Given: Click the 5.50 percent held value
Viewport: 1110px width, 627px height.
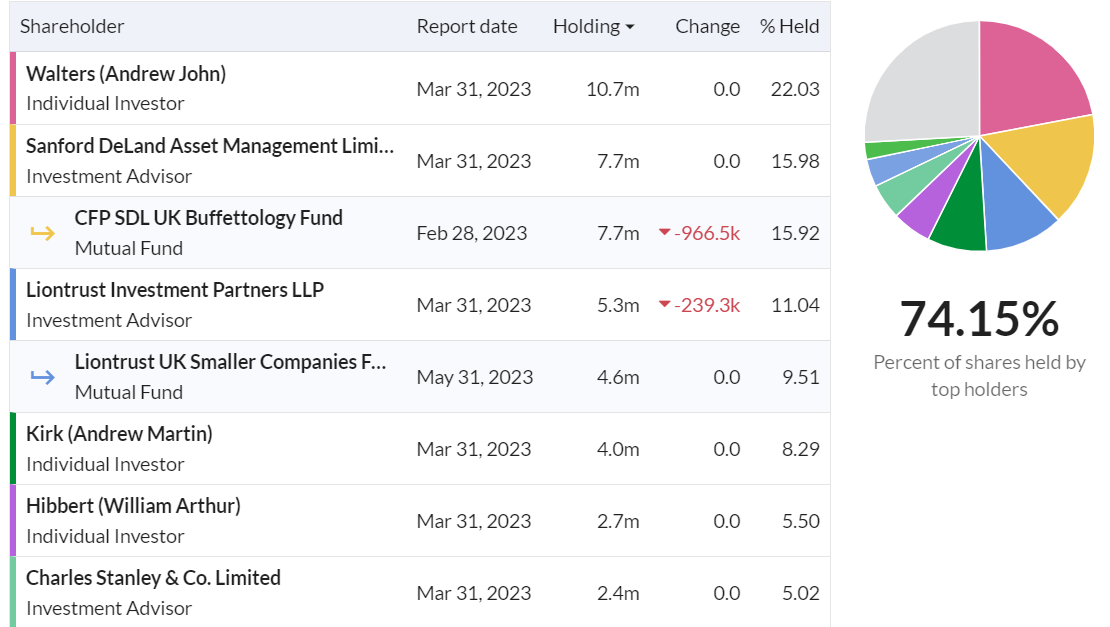Looking at the screenshot, I should (x=801, y=522).
